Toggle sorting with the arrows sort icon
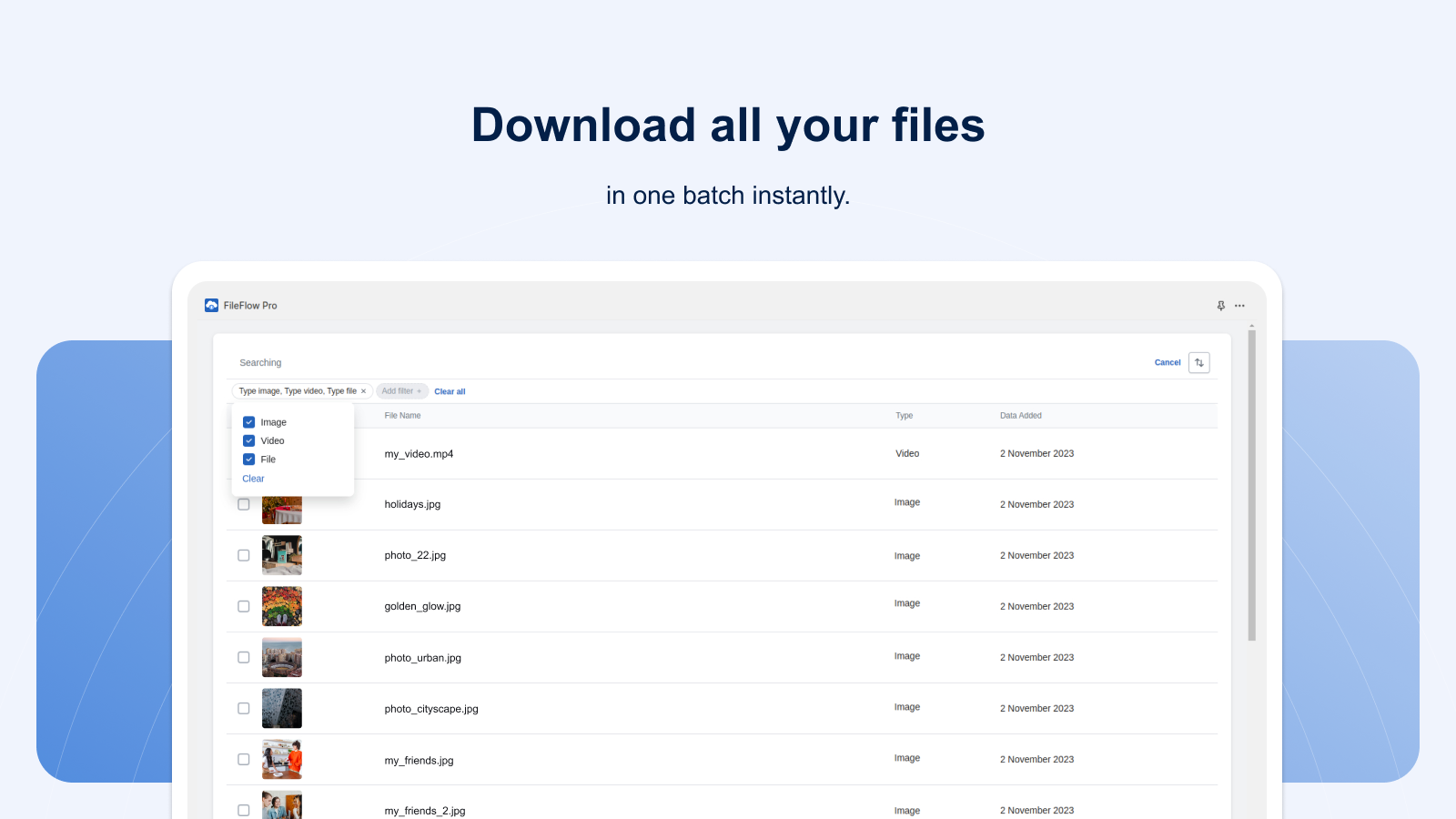The width and height of the screenshot is (1456, 819). pos(1199,362)
